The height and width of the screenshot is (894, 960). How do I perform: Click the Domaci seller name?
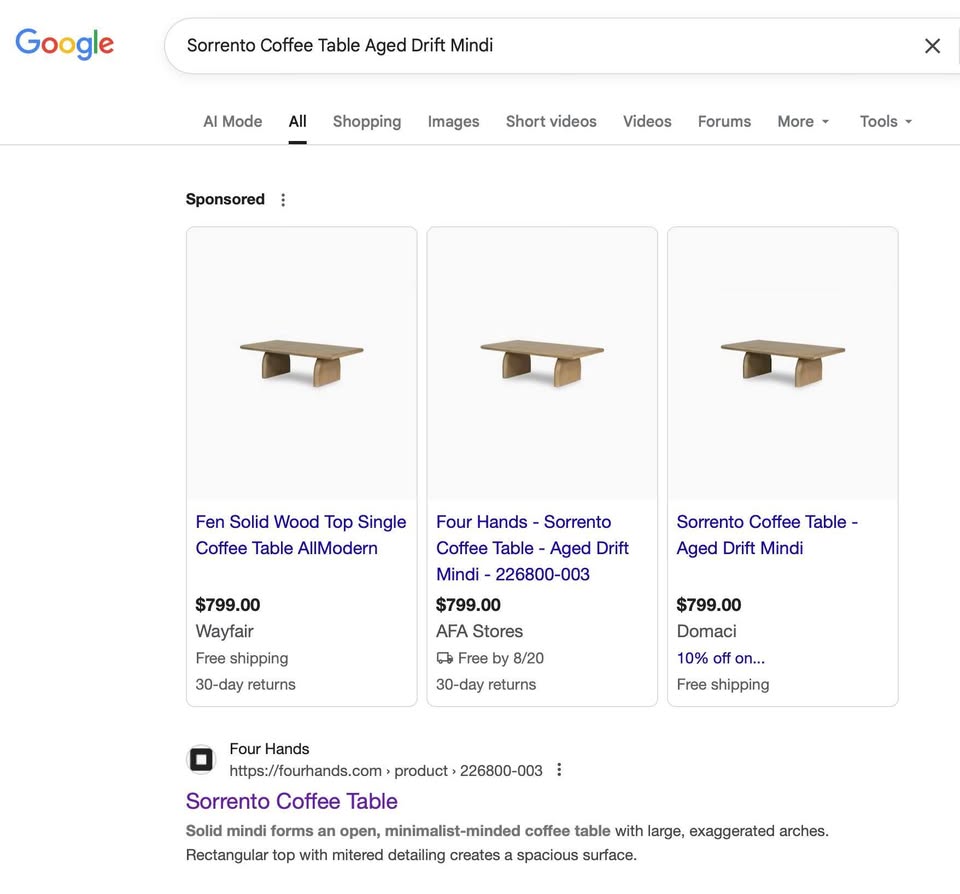707,631
